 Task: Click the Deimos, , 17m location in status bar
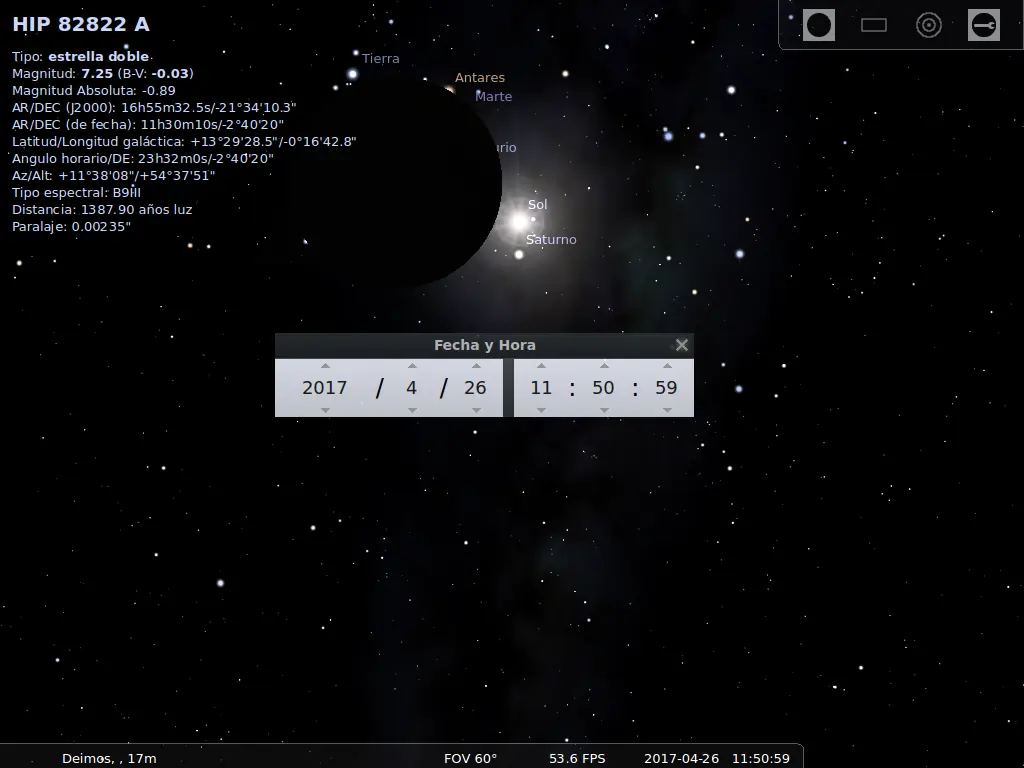click(109, 758)
